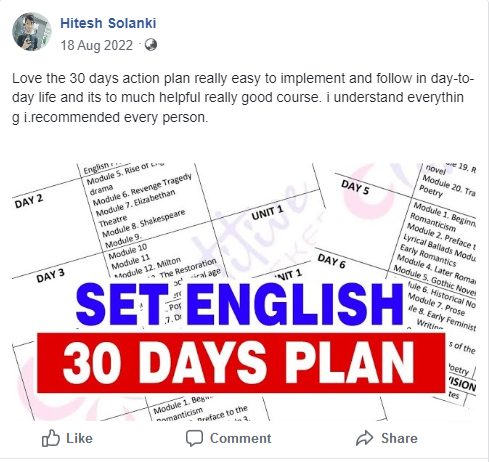The image size is (489, 462).
Task: Click the post text about 30 days action plan
Action: pos(243,98)
